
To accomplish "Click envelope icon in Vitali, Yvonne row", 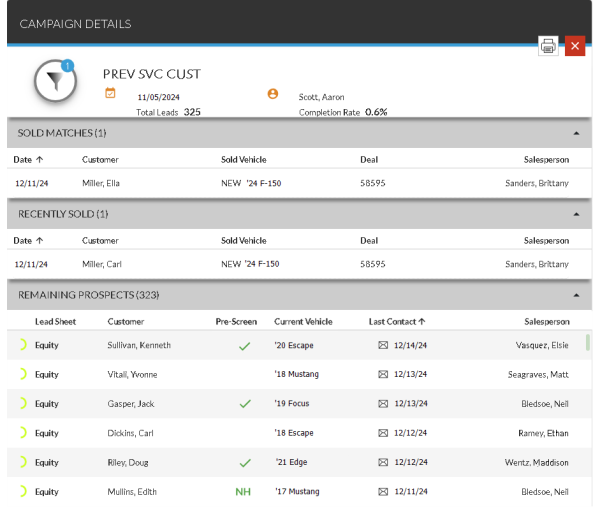I will 382,374.
